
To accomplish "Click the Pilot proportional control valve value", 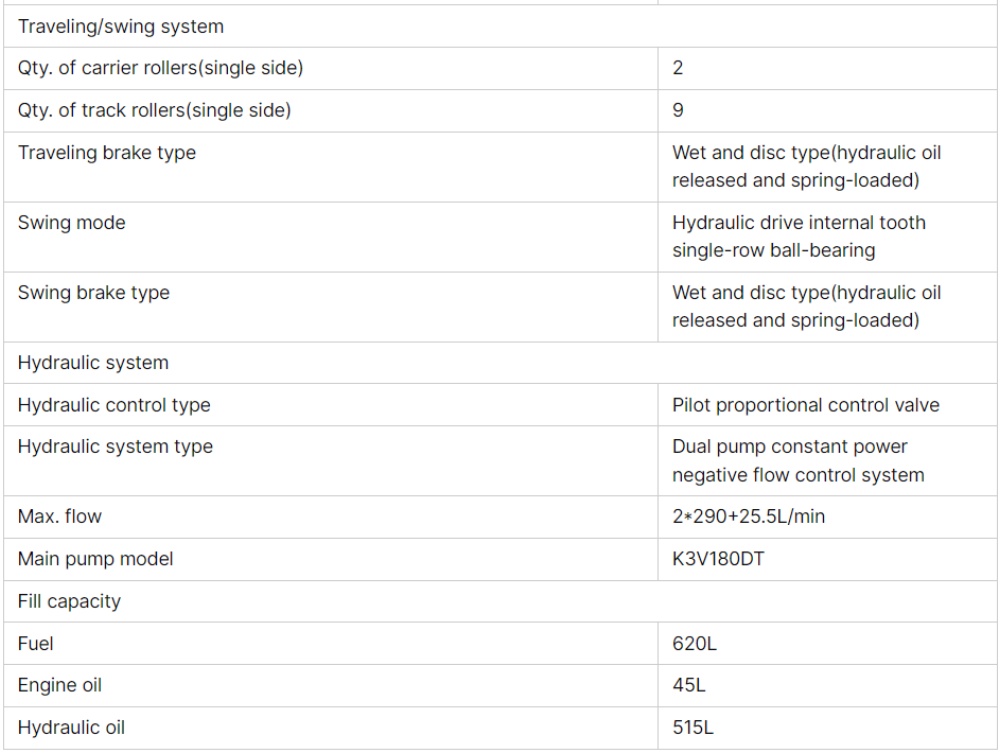I will click(805, 405).
